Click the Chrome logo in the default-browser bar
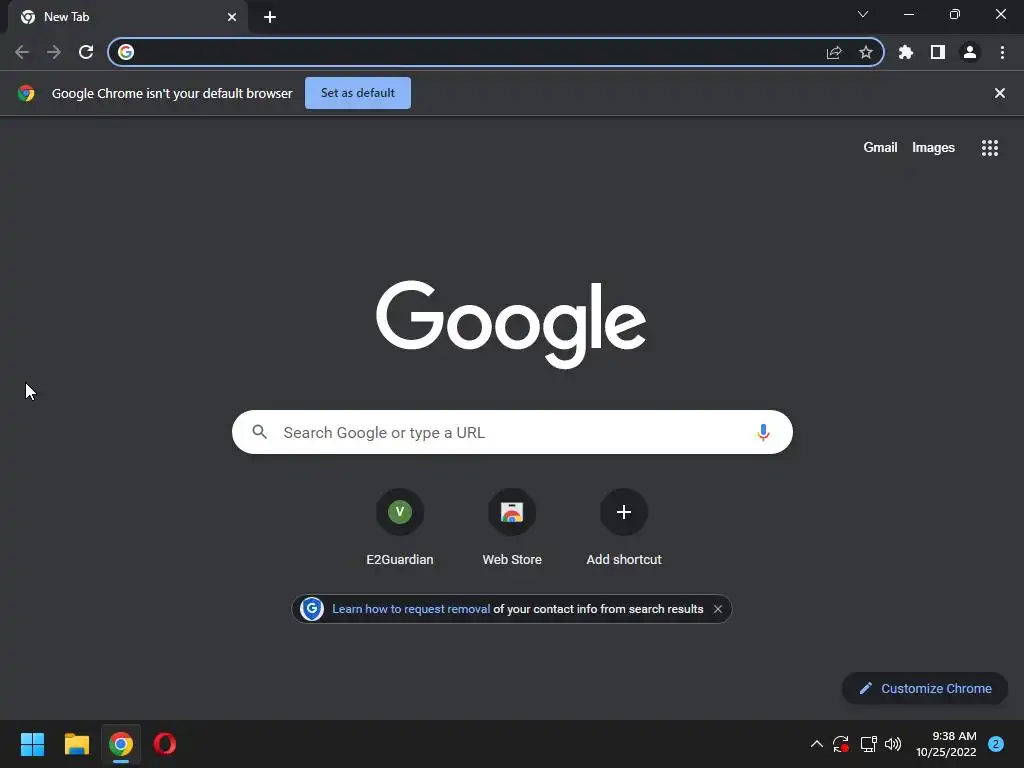 tap(26, 93)
